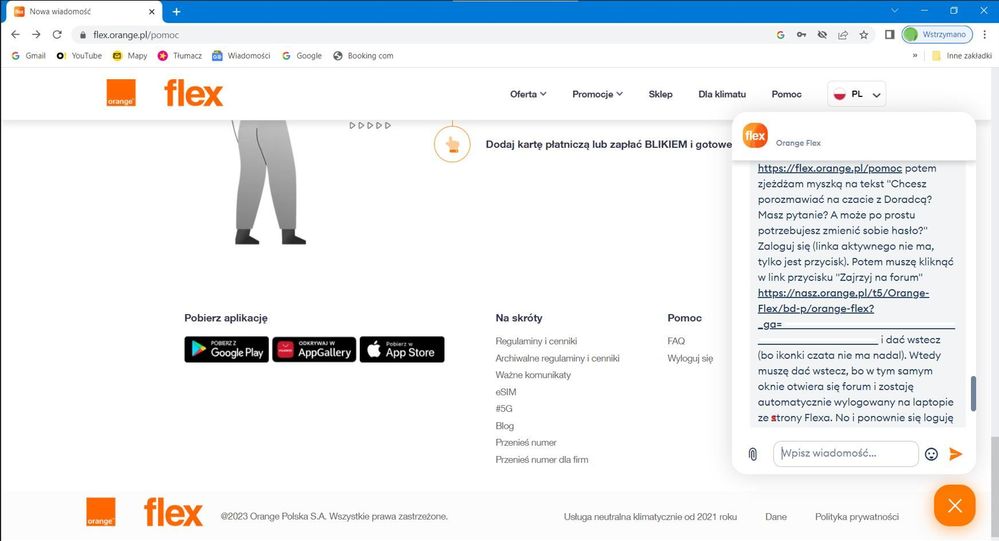Image resolution: width=999 pixels, height=541 pixels.
Task: Bookmark this page with star icon
Action: (864, 34)
